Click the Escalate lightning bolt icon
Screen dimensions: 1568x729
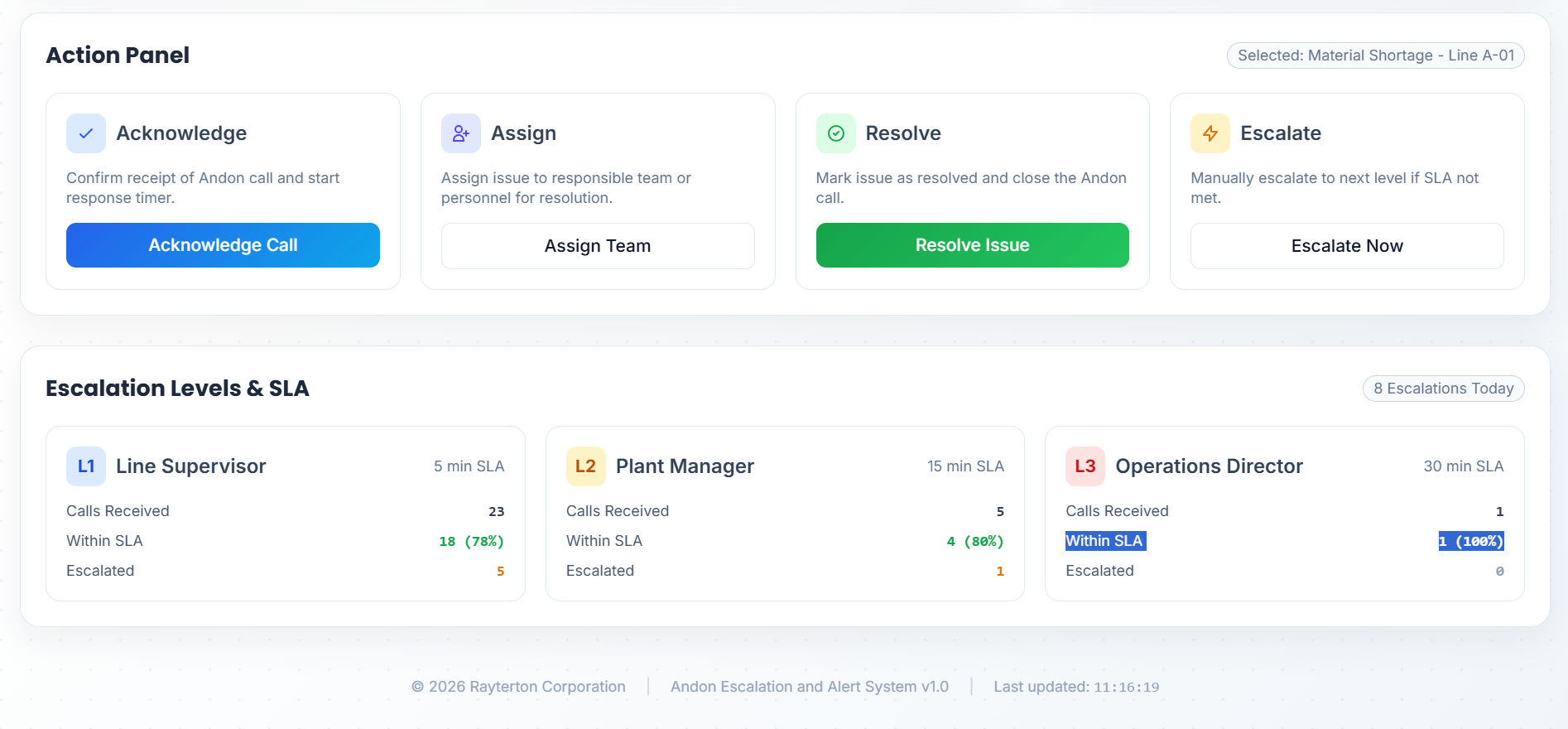point(1210,133)
